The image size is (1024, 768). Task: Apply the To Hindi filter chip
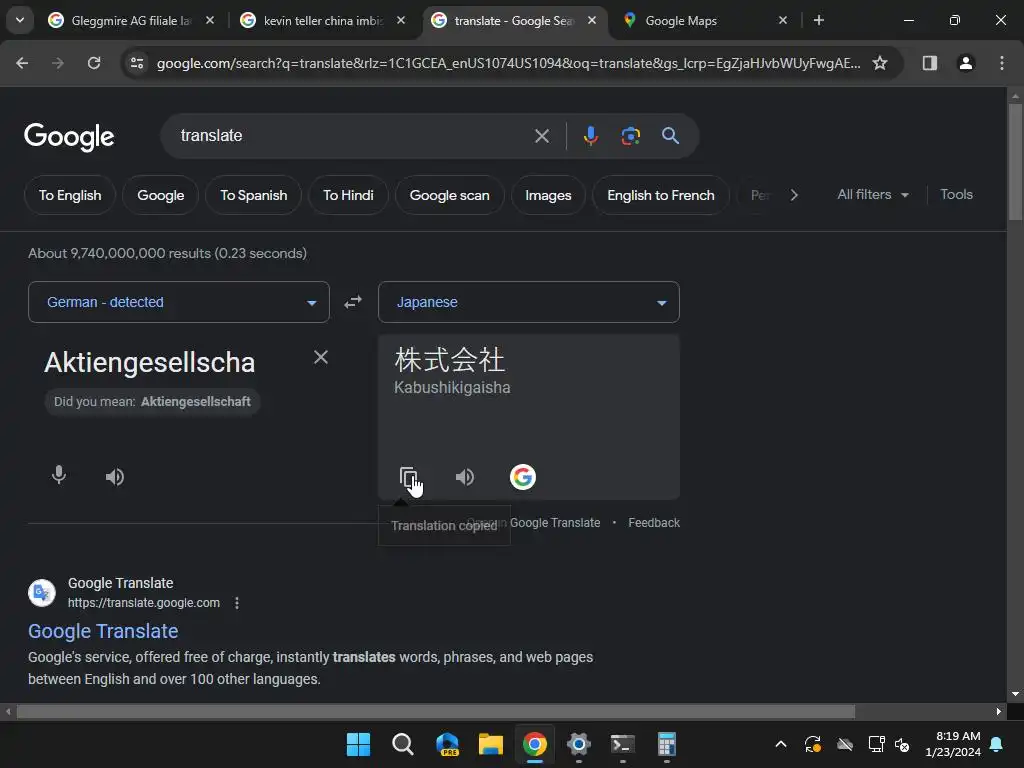tap(348, 195)
